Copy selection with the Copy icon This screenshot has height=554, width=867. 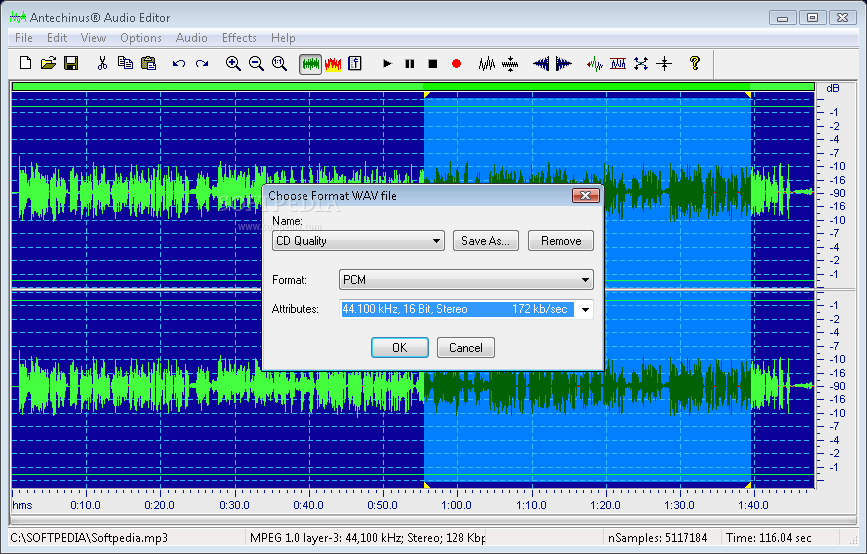(x=125, y=64)
